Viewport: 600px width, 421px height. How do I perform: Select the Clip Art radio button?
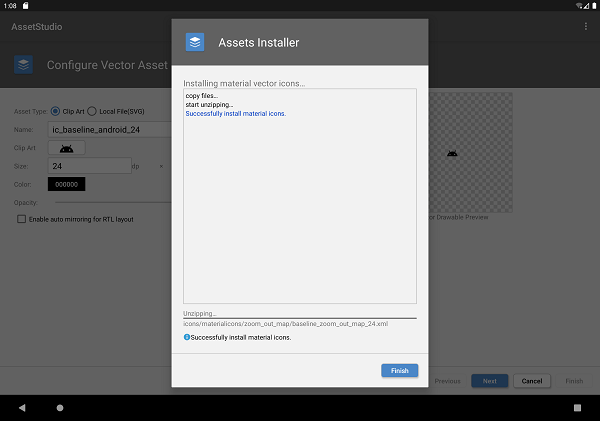click(55, 111)
